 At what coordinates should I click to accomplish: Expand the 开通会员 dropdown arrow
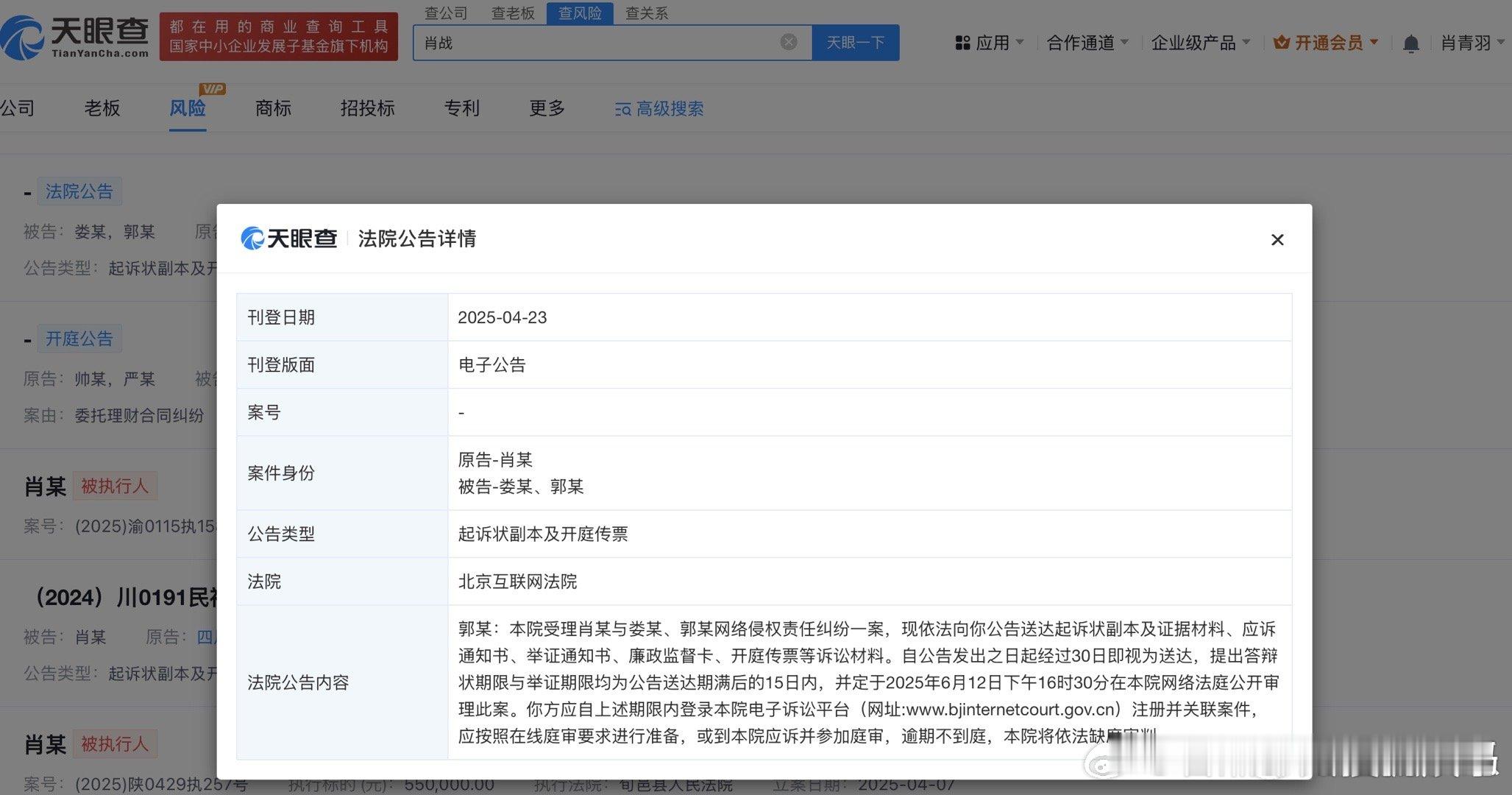[x=1374, y=43]
